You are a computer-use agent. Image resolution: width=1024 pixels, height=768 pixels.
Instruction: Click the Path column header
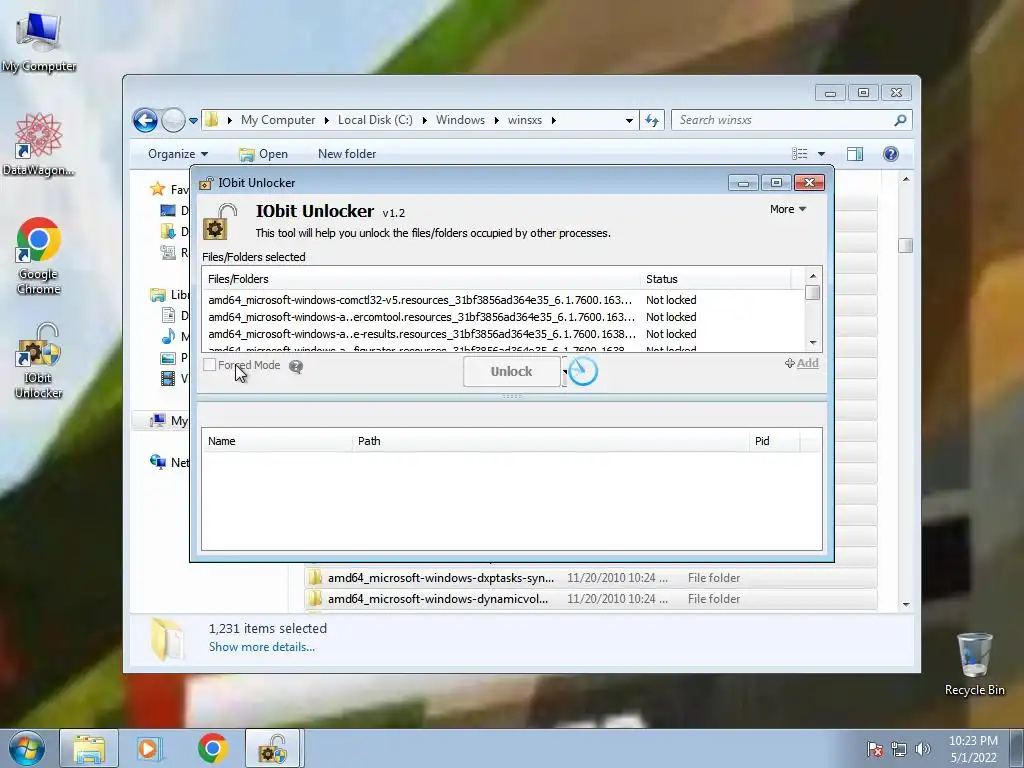551,441
